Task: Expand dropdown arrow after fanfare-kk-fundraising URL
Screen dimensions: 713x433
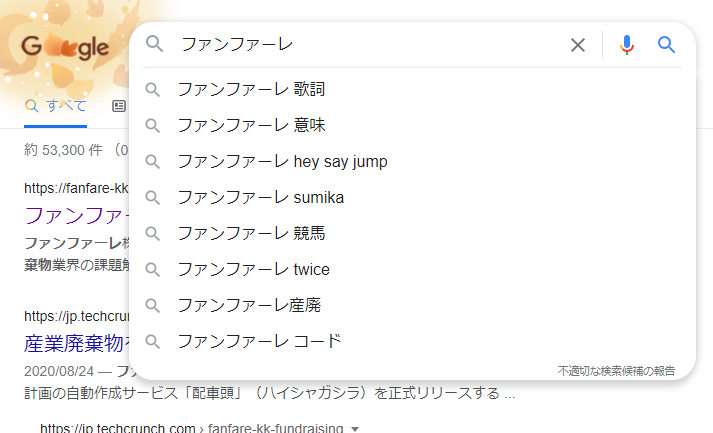Action: tap(355, 429)
